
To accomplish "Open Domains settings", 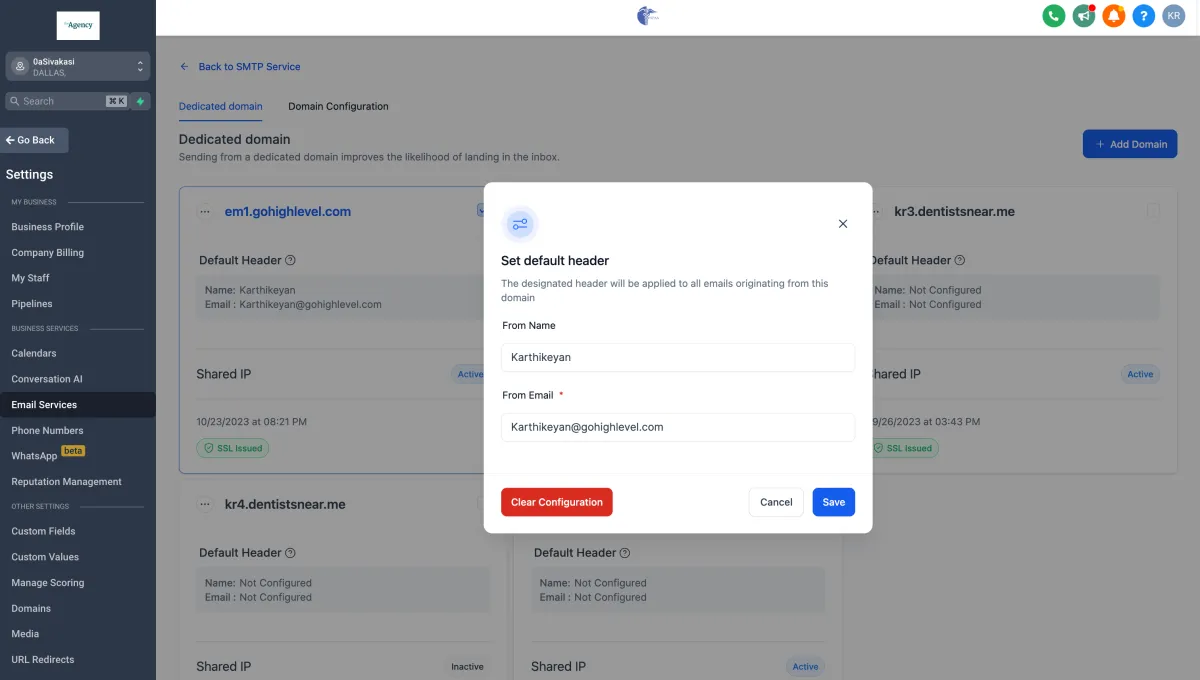I will pos(31,609).
